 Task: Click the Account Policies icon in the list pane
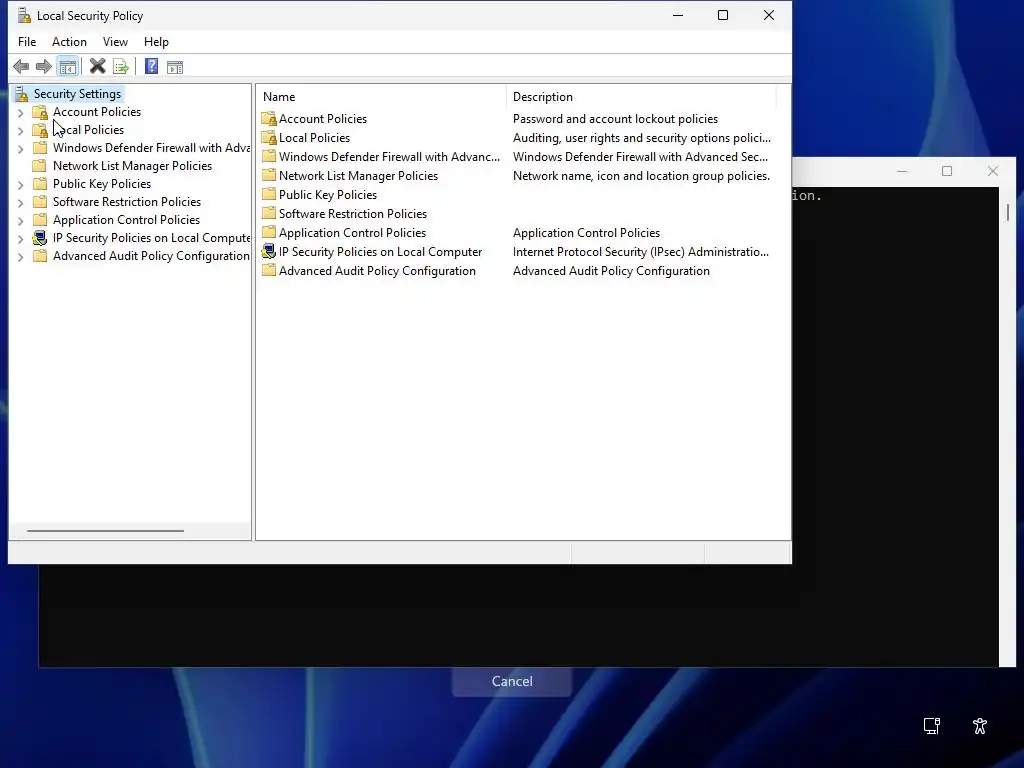click(269, 119)
